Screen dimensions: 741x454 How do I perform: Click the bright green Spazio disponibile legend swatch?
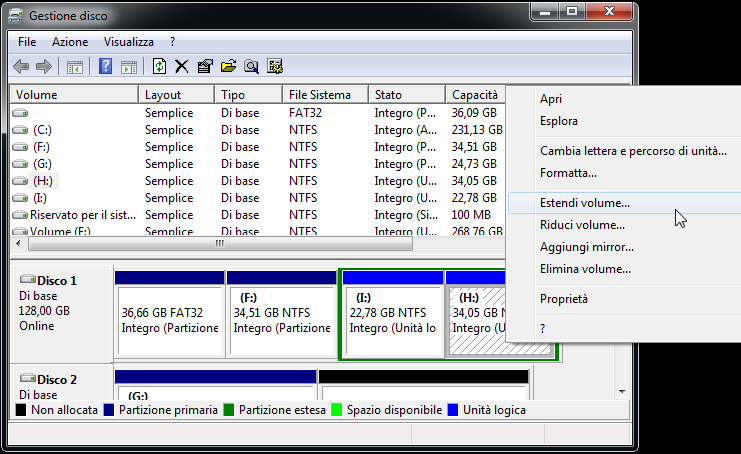pyautogui.click(x=337, y=410)
